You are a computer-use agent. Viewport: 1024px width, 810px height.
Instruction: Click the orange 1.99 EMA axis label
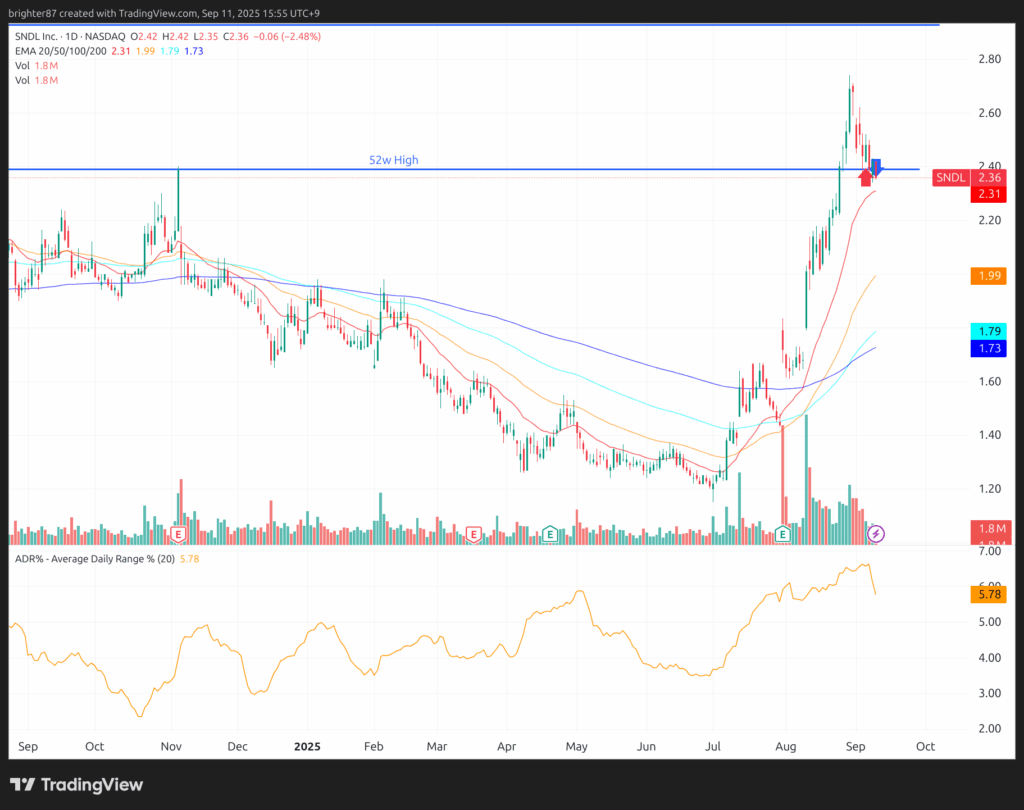coord(989,276)
